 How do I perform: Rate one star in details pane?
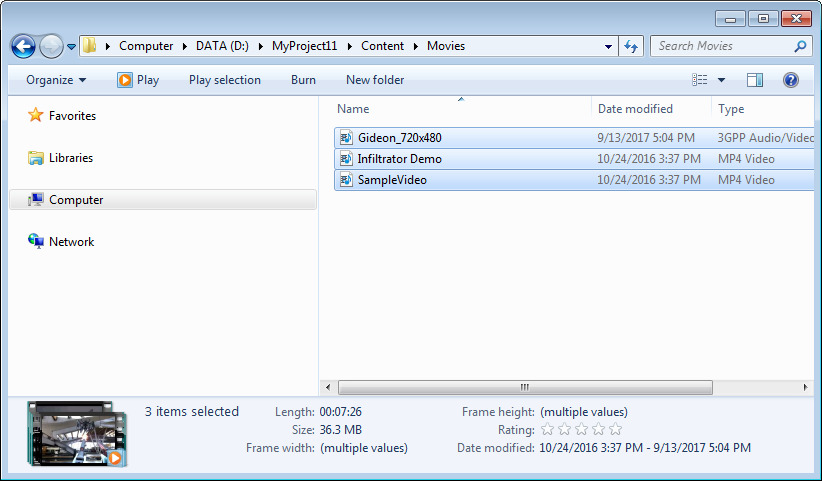tap(547, 430)
